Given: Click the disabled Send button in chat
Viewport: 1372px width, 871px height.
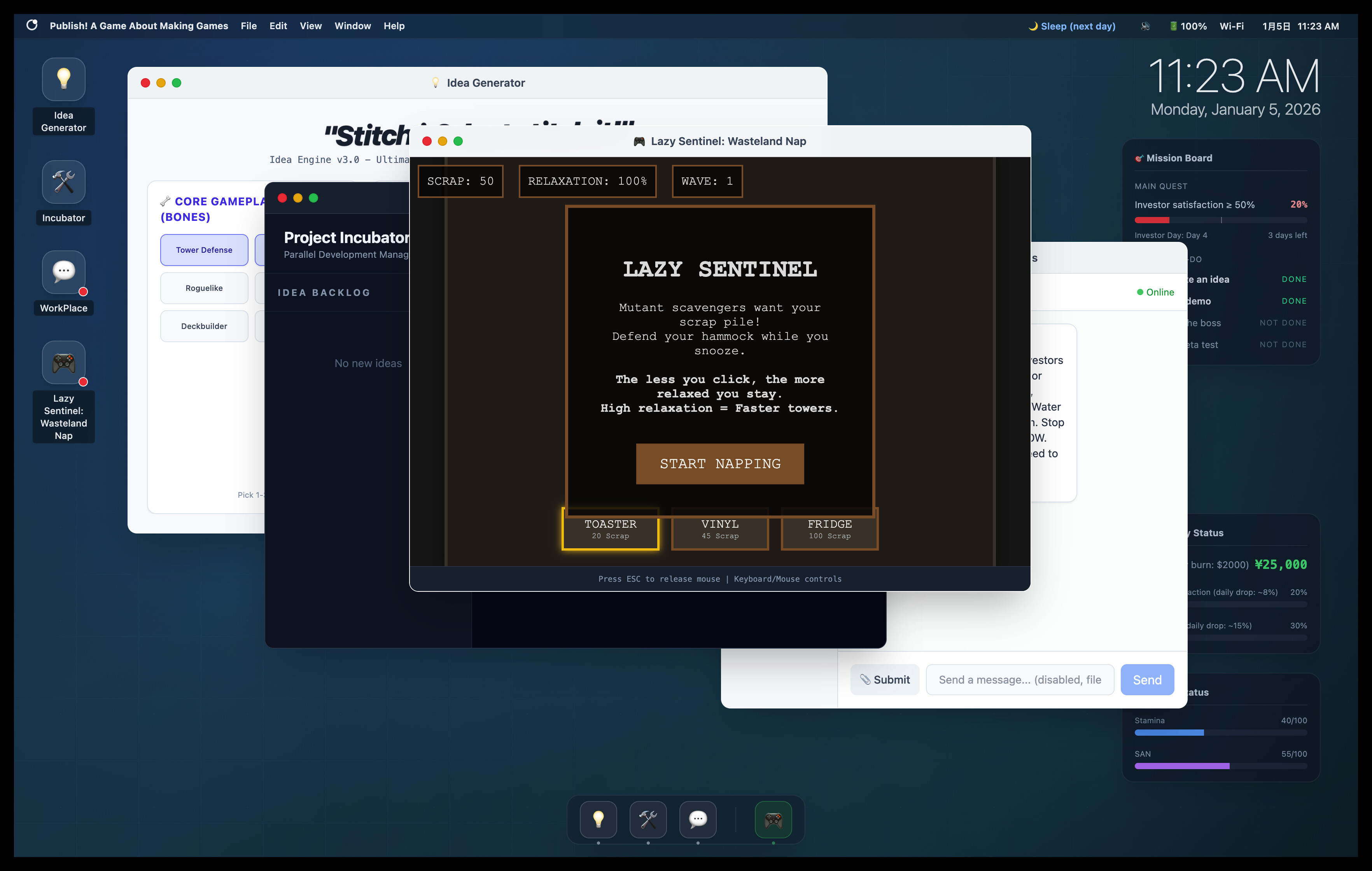Looking at the screenshot, I should pyautogui.click(x=1147, y=679).
